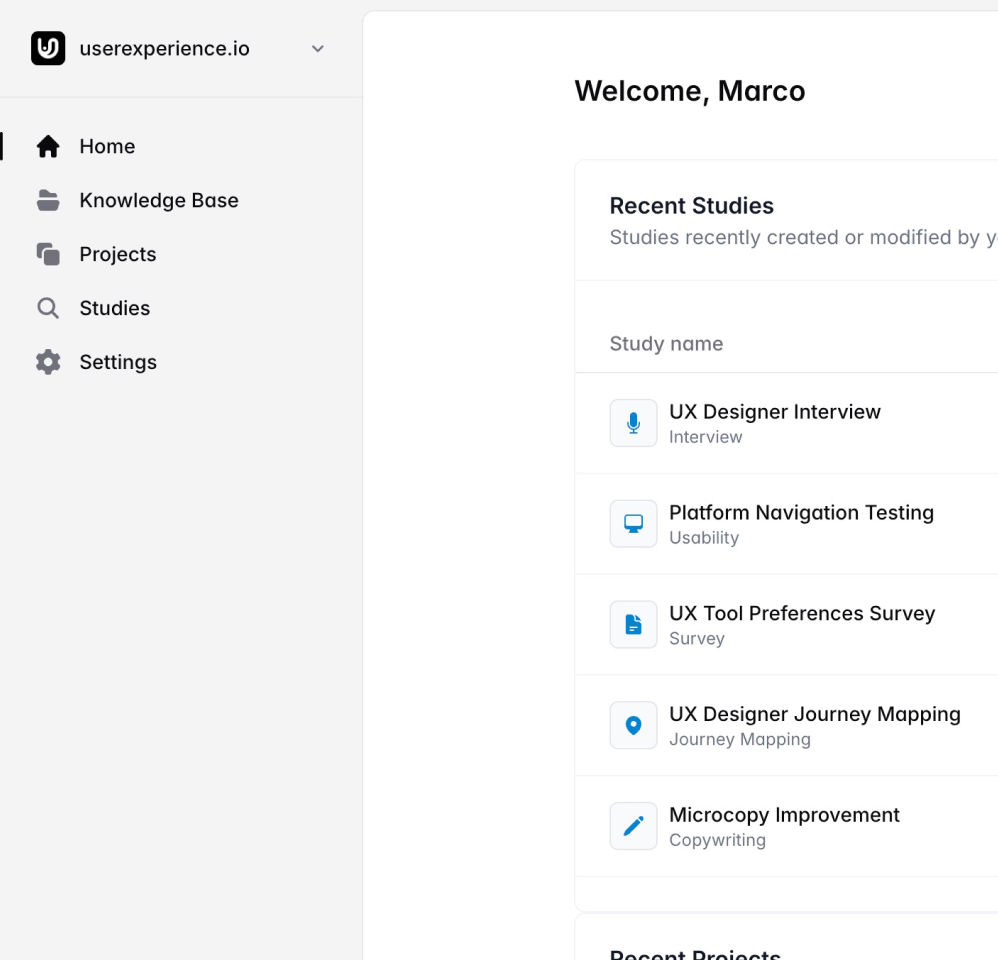Click the Study name column header
998x960 pixels.
(666, 344)
